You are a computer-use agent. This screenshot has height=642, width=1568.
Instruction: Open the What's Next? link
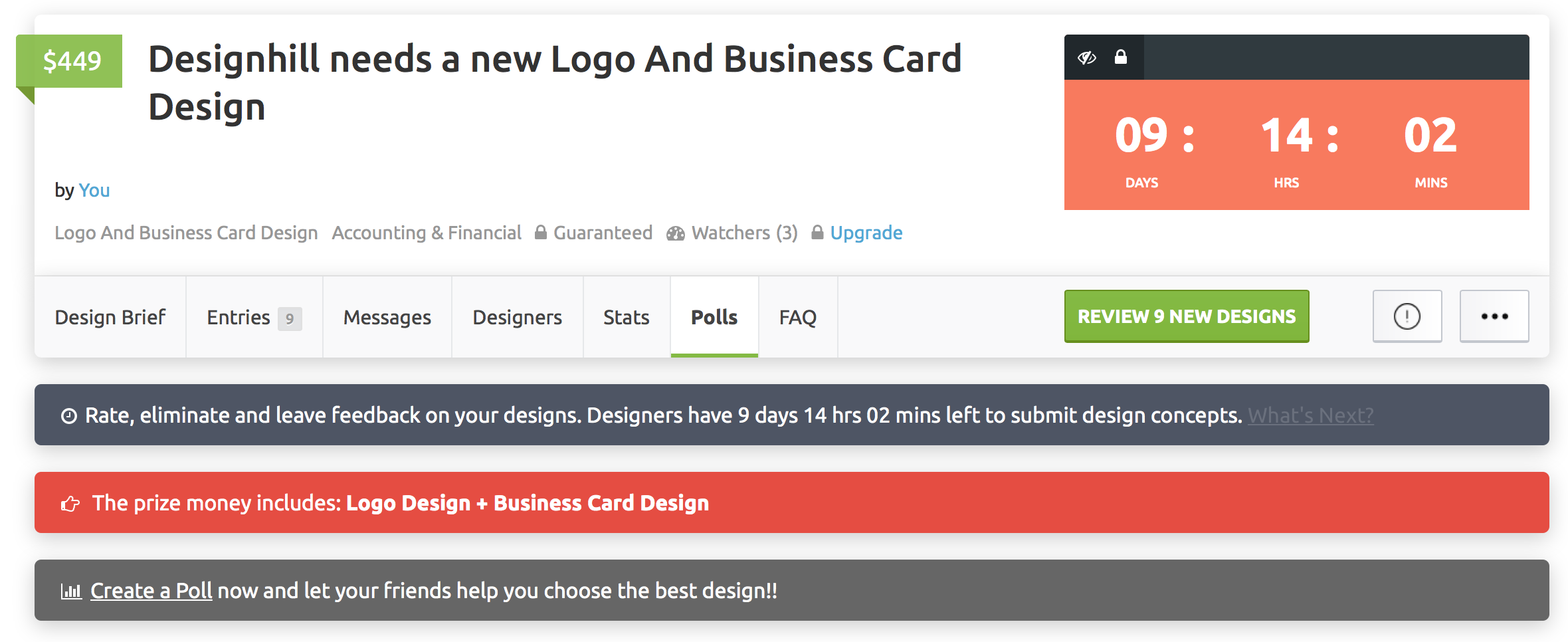1311,415
